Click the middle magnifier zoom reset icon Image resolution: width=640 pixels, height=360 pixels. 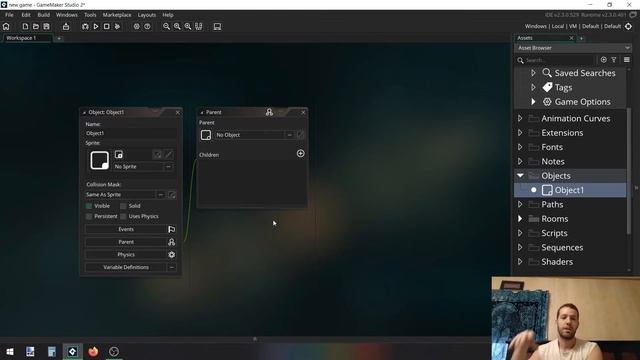pyautogui.click(x=177, y=27)
